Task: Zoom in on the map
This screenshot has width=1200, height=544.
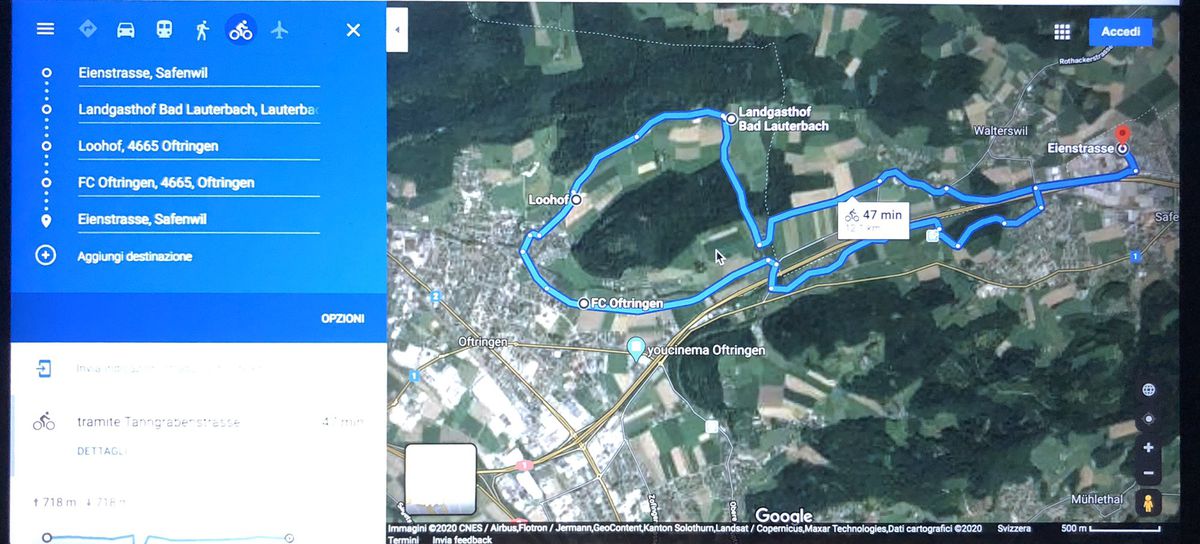Action: [x=1148, y=448]
